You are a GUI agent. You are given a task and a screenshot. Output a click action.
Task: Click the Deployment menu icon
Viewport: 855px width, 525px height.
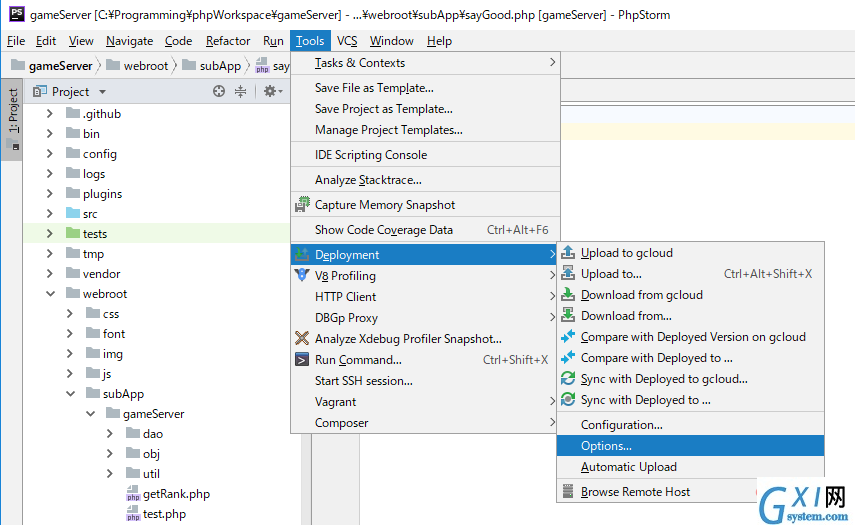(x=302, y=254)
